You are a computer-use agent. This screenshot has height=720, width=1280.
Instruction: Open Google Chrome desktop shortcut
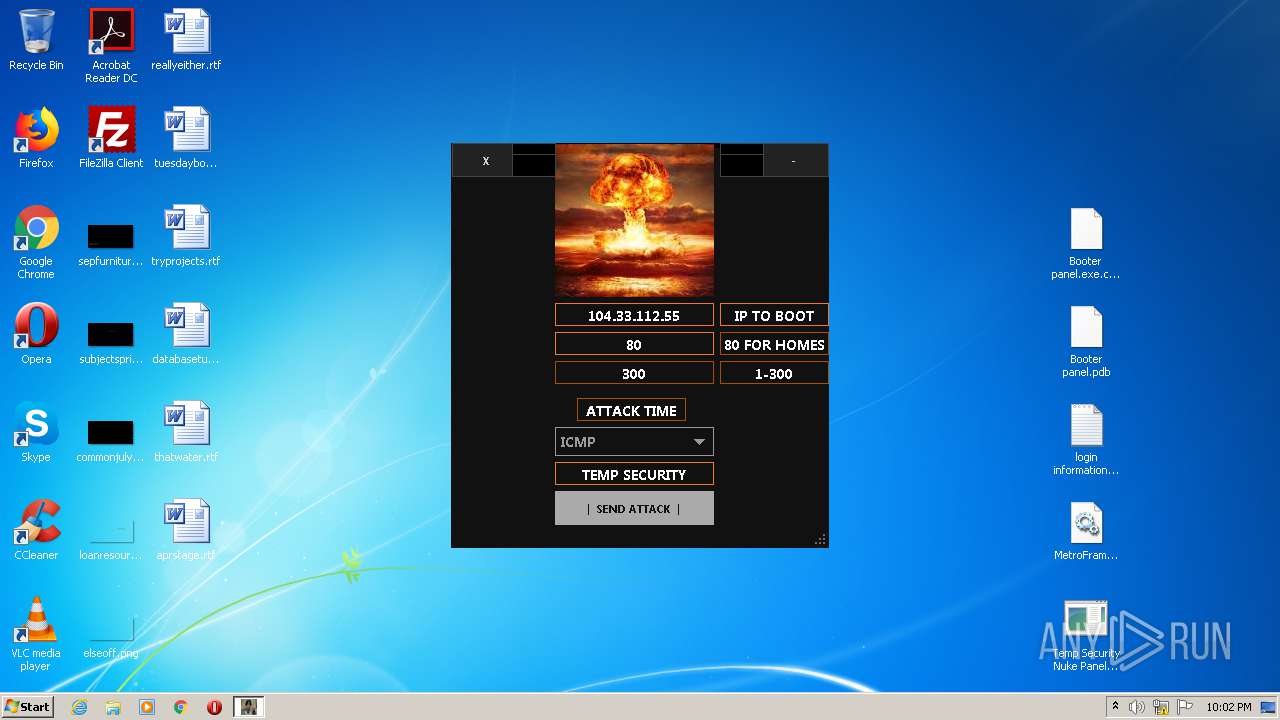pos(36,242)
